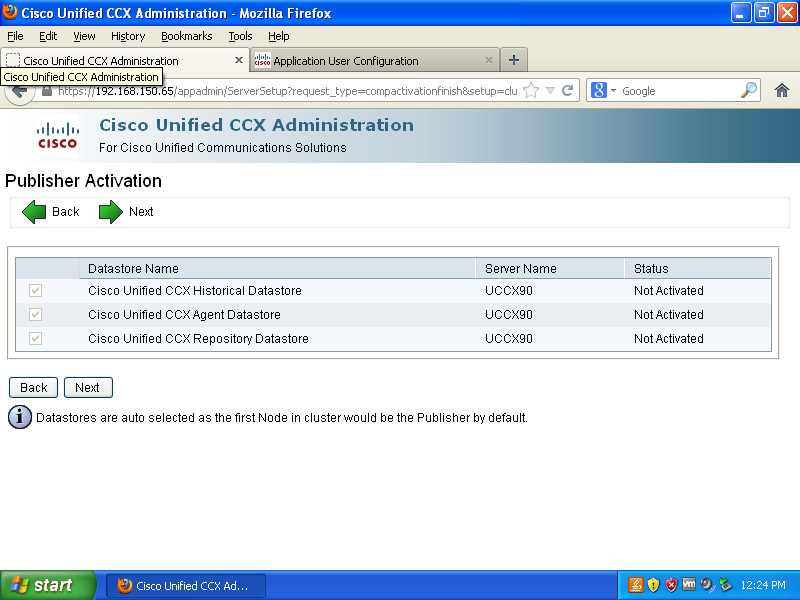Close the Cisco Unified CCX Administration tab
Viewport: 800px width, 600px height.
tap(238, 60)
